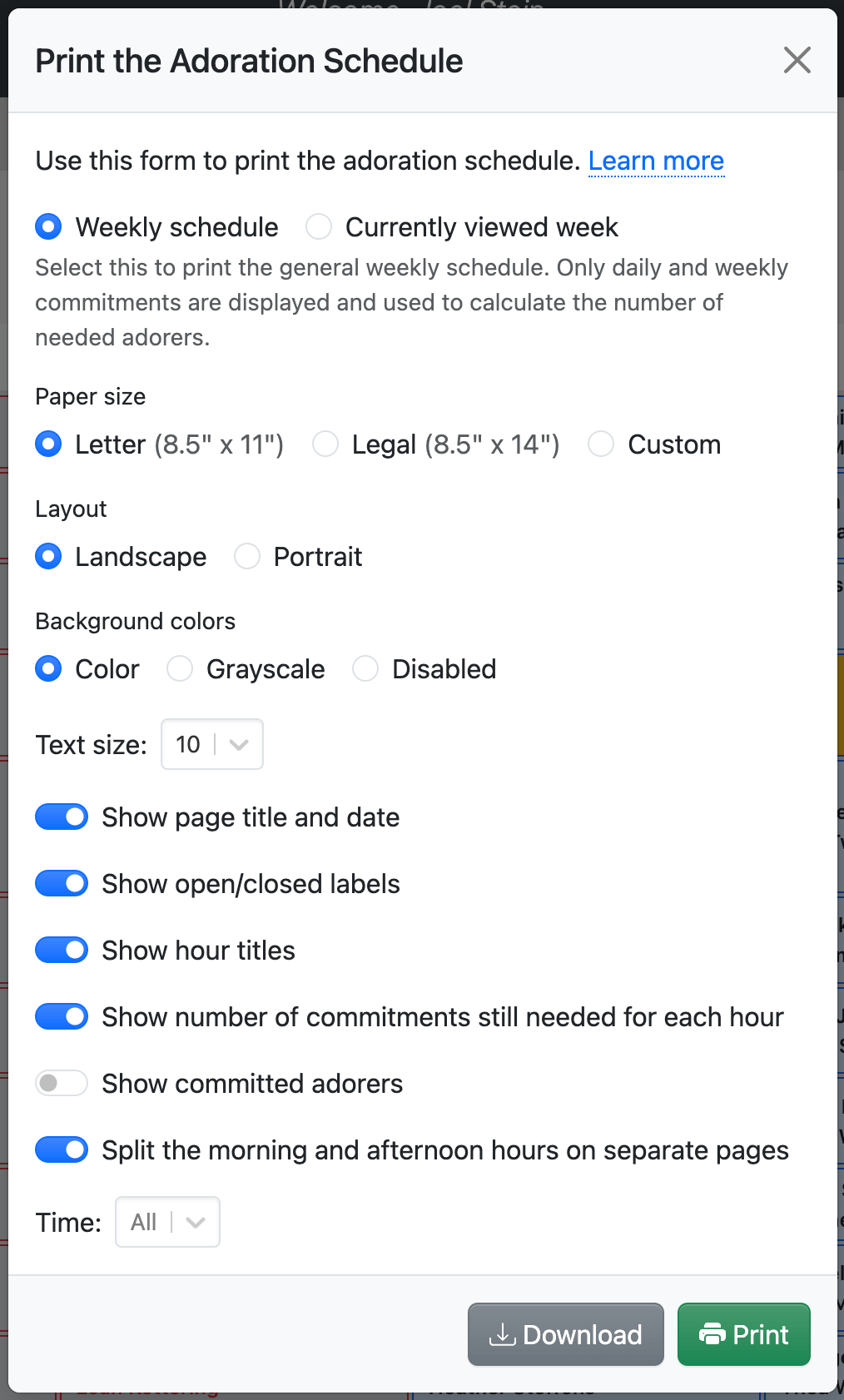The width and height of the screenshot is (844, 1400).
Task: Expand the Time dropdown
Action: [167, 1222]
